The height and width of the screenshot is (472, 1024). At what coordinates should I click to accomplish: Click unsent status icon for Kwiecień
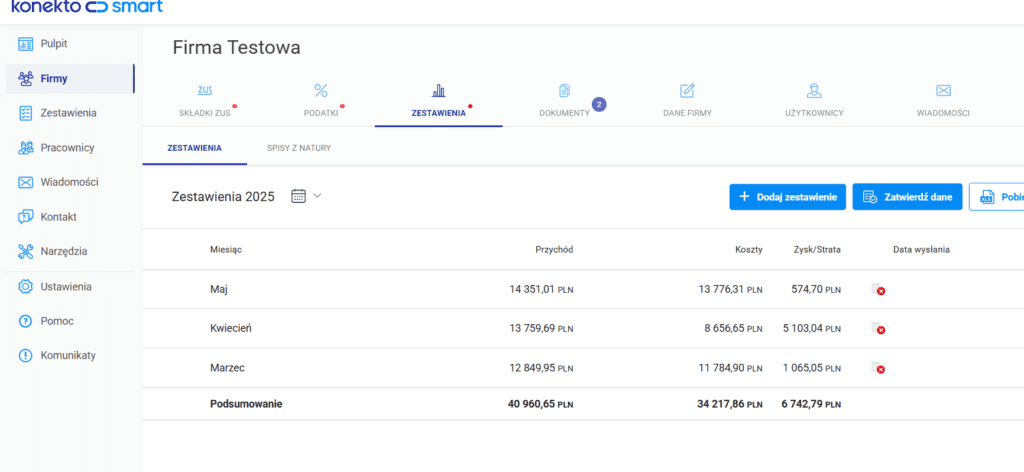click(878, 329)
